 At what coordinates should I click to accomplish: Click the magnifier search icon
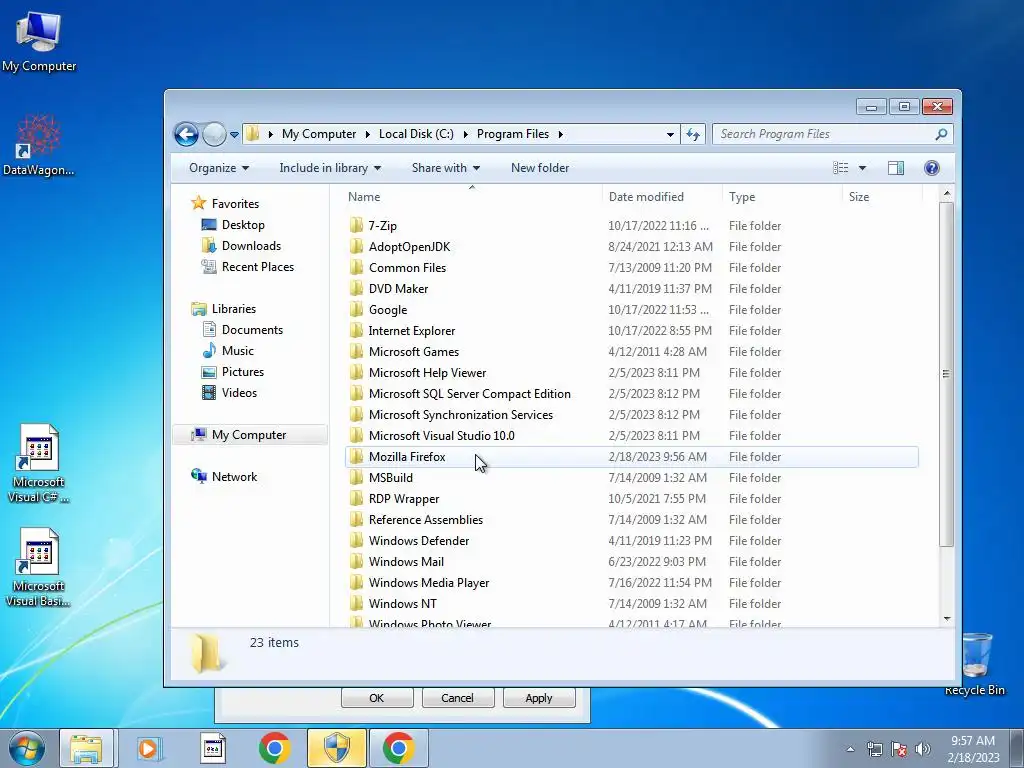(941, 134)
